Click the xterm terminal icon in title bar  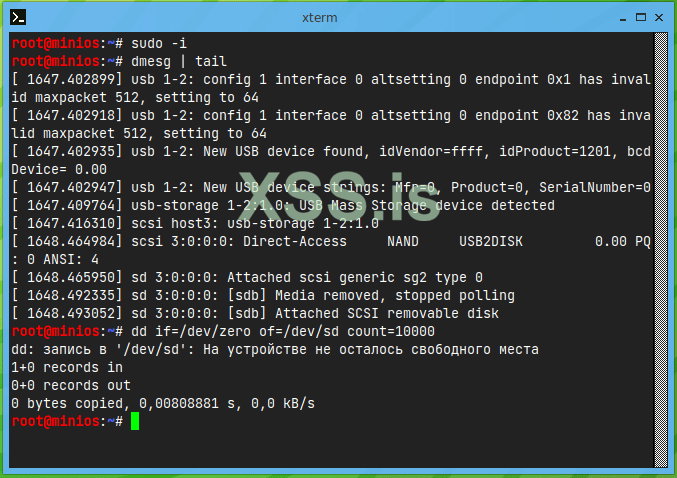click(18, 17)
